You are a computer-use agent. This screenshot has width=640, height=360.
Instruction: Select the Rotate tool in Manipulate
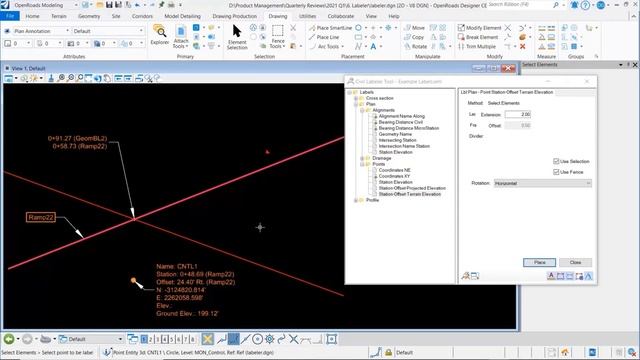pyautogui.click(x=415, y=47)
